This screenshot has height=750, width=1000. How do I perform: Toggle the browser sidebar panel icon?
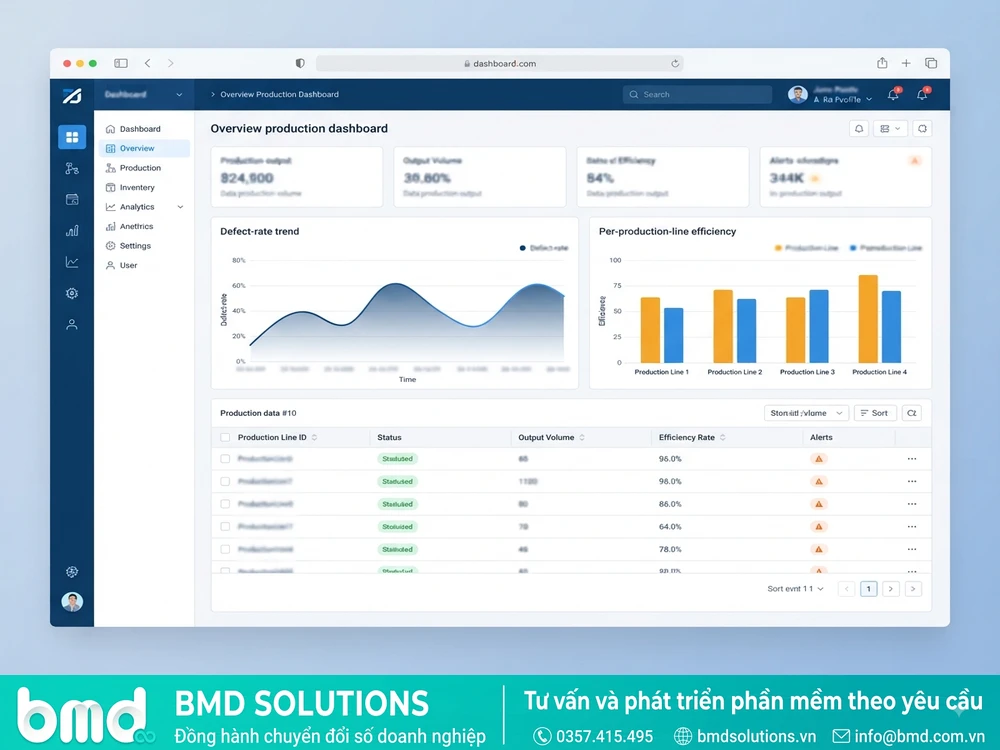point(121,63)
